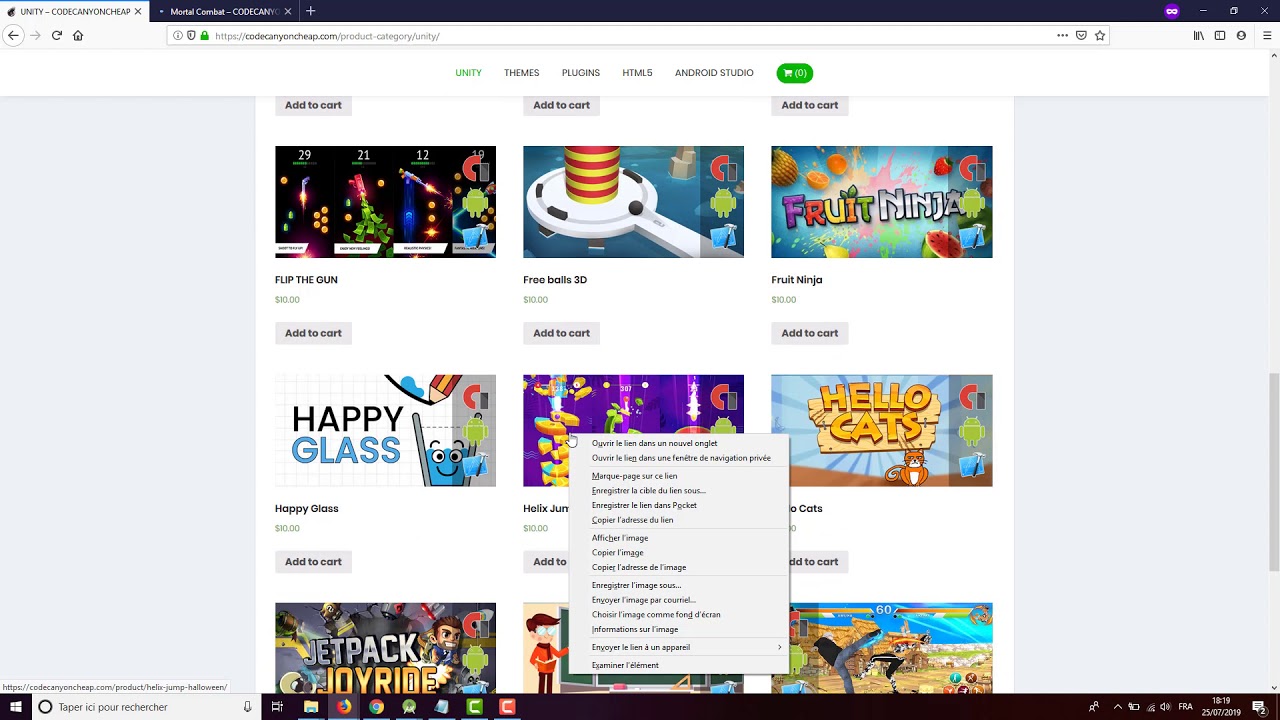Open the Firefox hamburger menu
1280x720 pixels.
point(1266,35)
